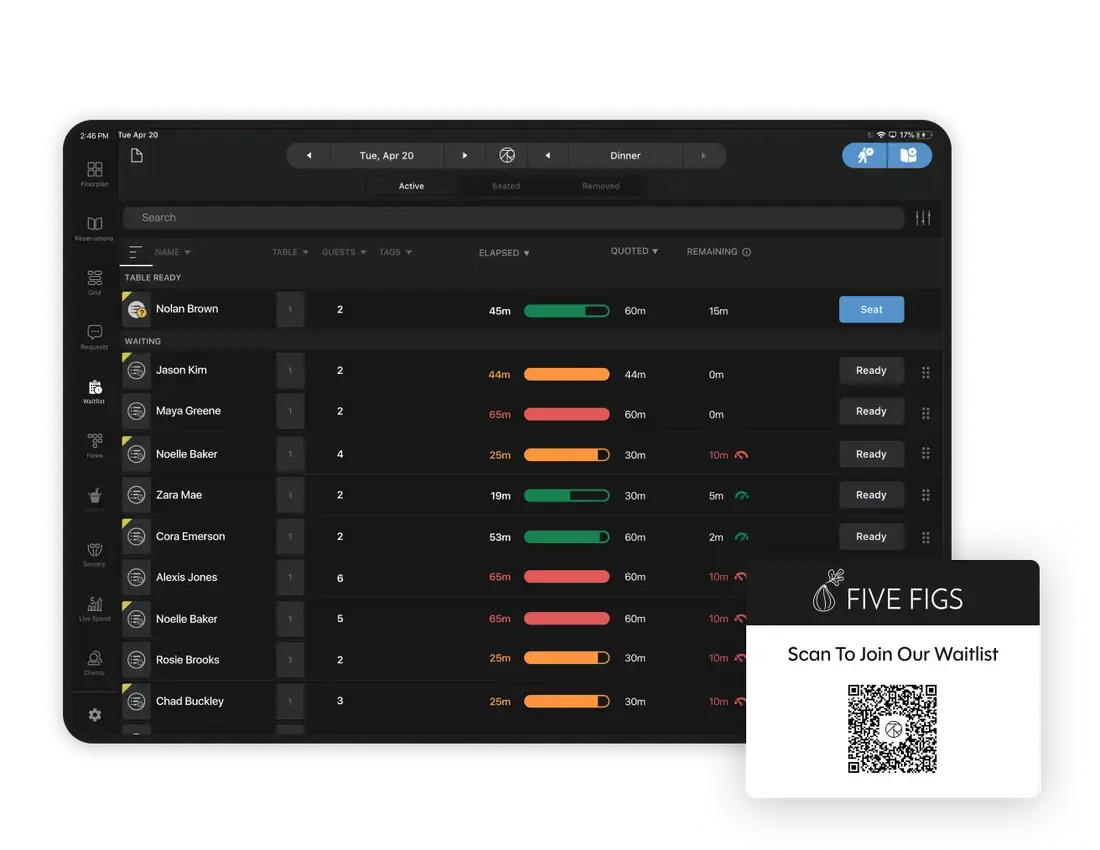Click the party icon beside Maya Greene
The image size is (1100, 850).
(x=137, y=411)
